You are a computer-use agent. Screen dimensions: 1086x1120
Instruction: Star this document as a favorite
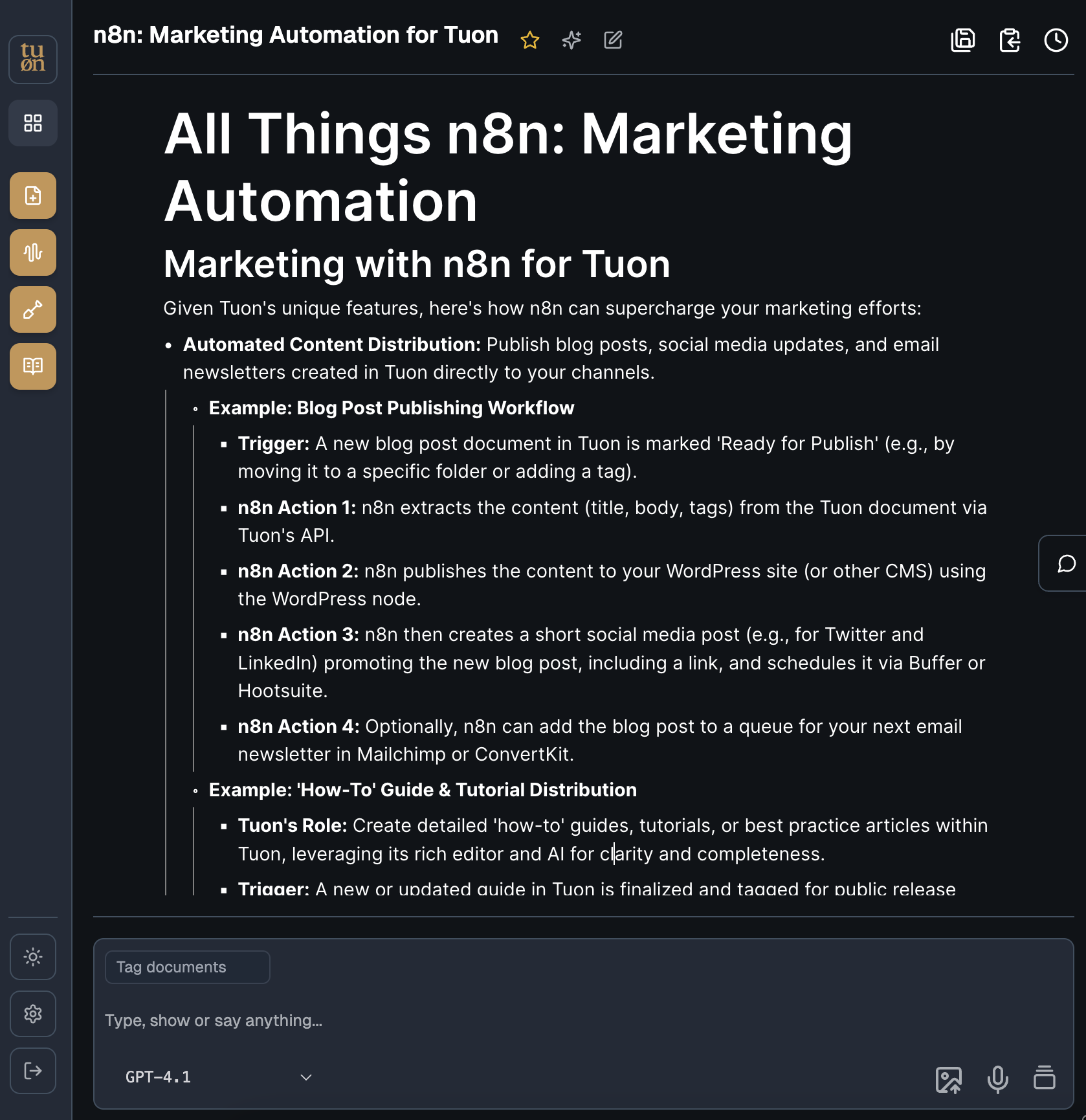[530, 40]
